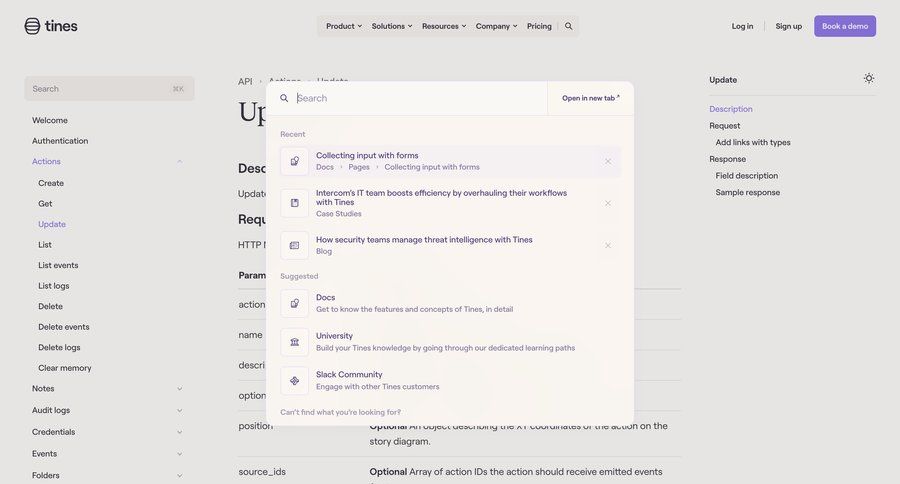Expand the Folders section chevron
The image size is (900, 484).
pos(180,475)
